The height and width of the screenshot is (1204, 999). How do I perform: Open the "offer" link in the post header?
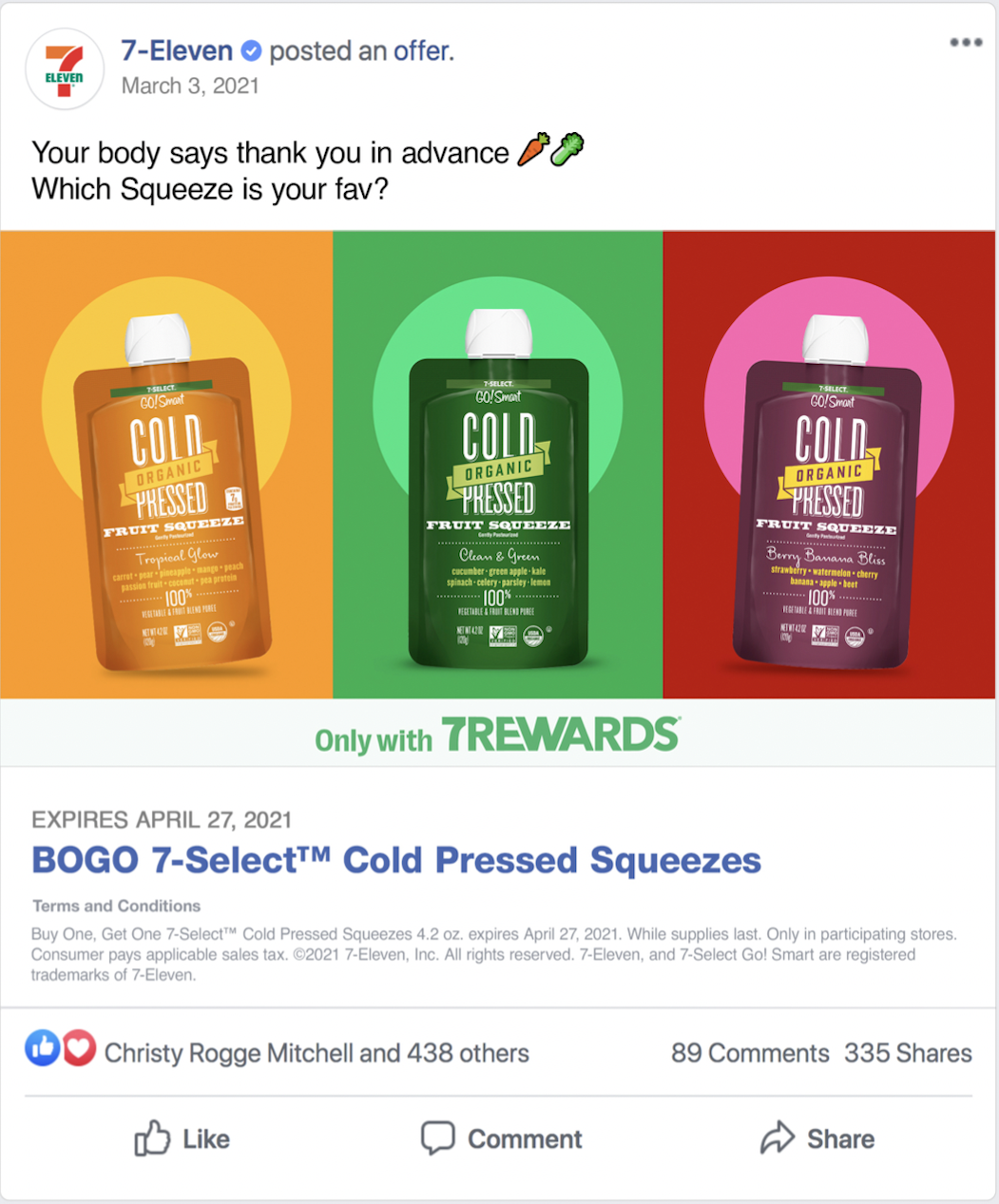(x=423, y=50)
